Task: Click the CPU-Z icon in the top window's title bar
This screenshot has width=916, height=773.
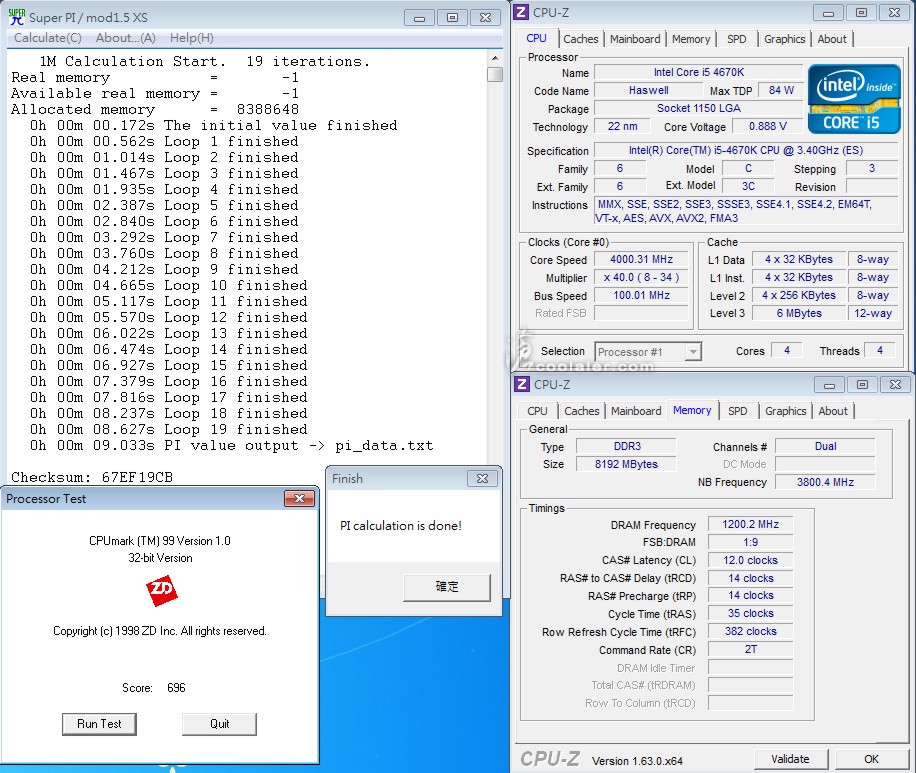Action: point(521,12)
